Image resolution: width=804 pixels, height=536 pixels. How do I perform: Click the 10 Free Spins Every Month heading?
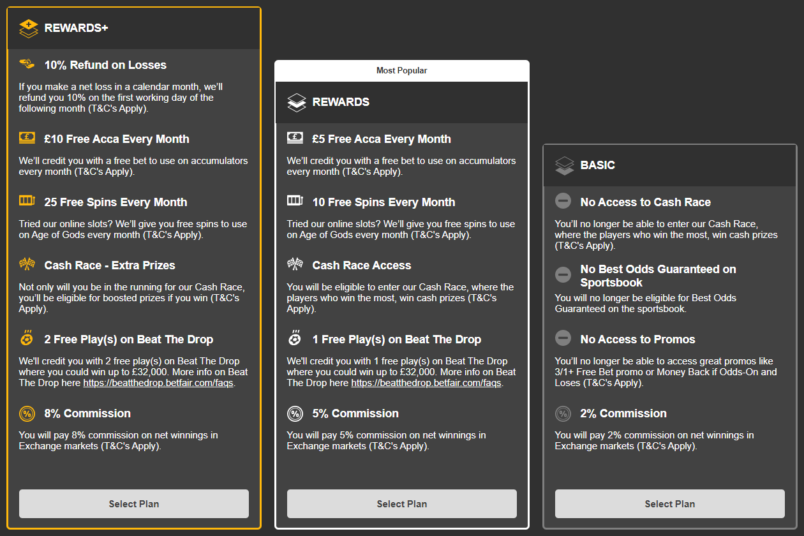[384, 202]
